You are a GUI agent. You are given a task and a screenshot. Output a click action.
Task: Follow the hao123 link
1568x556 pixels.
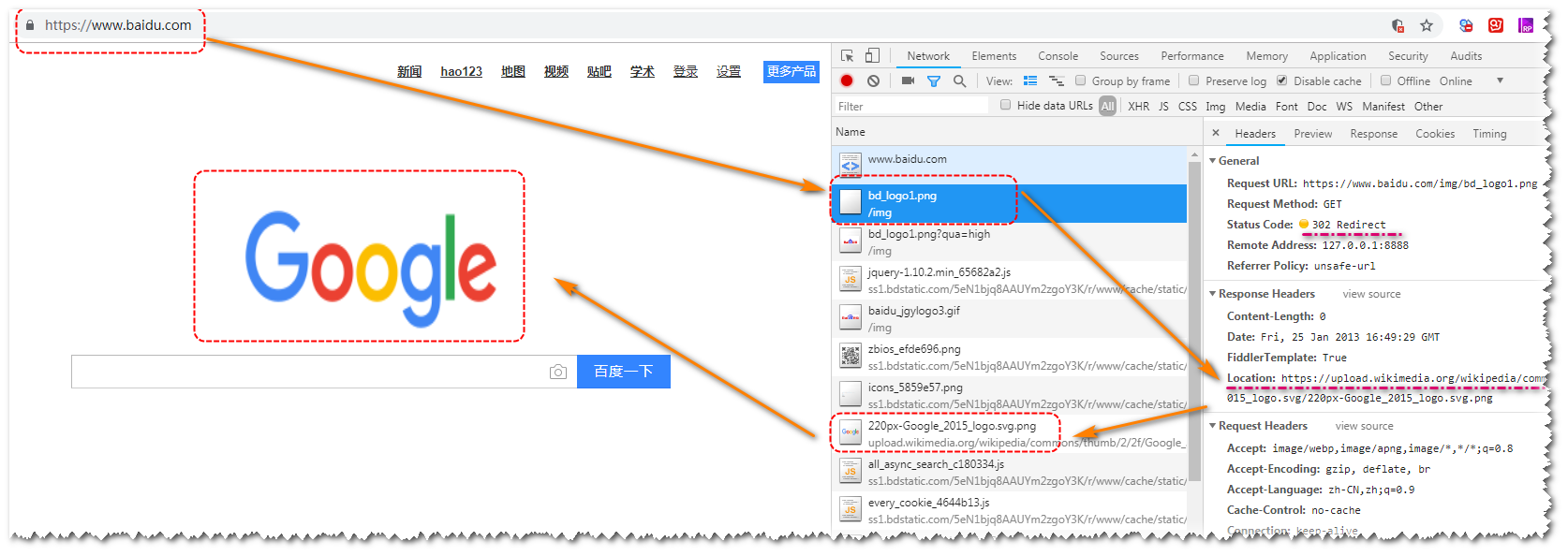pos(462,71)
